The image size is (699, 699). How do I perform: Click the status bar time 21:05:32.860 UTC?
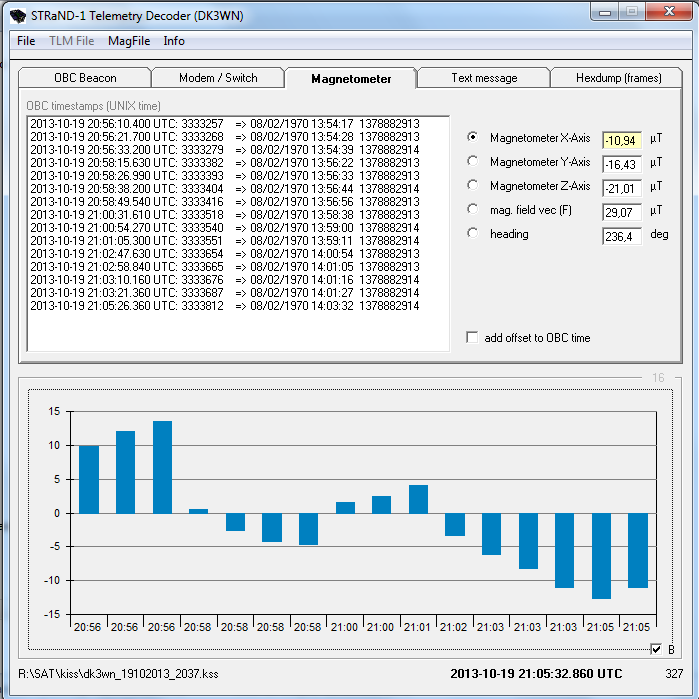point(536,674)
